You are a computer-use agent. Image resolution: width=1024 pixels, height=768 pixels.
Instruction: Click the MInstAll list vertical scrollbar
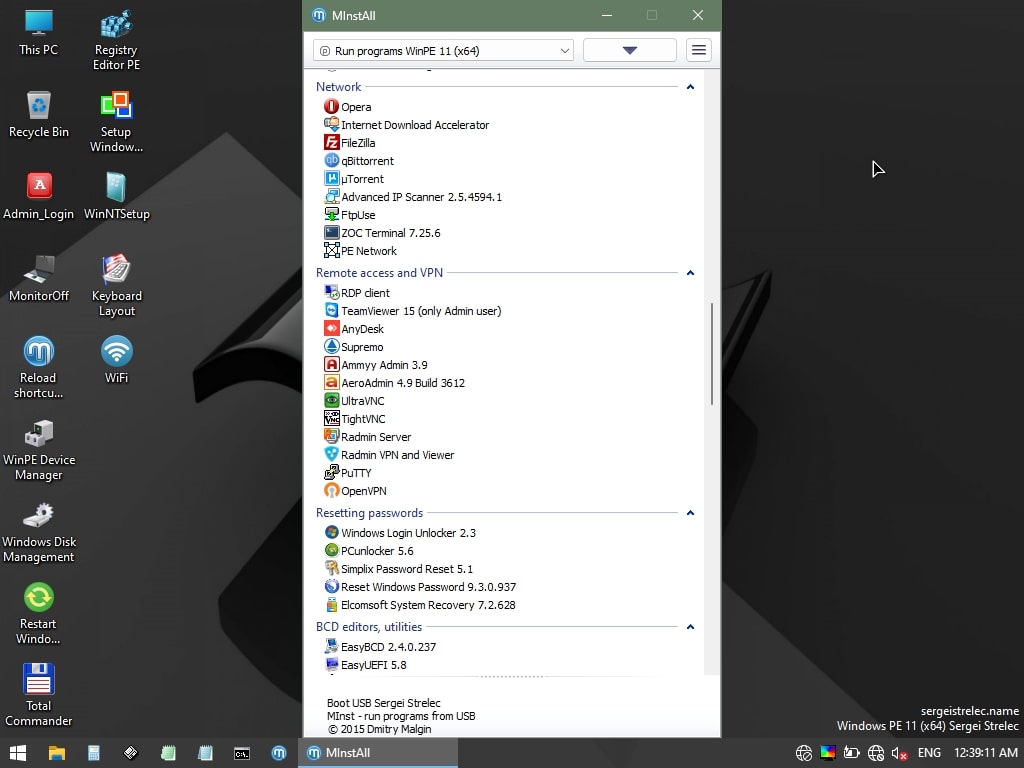tap(712, 353)
